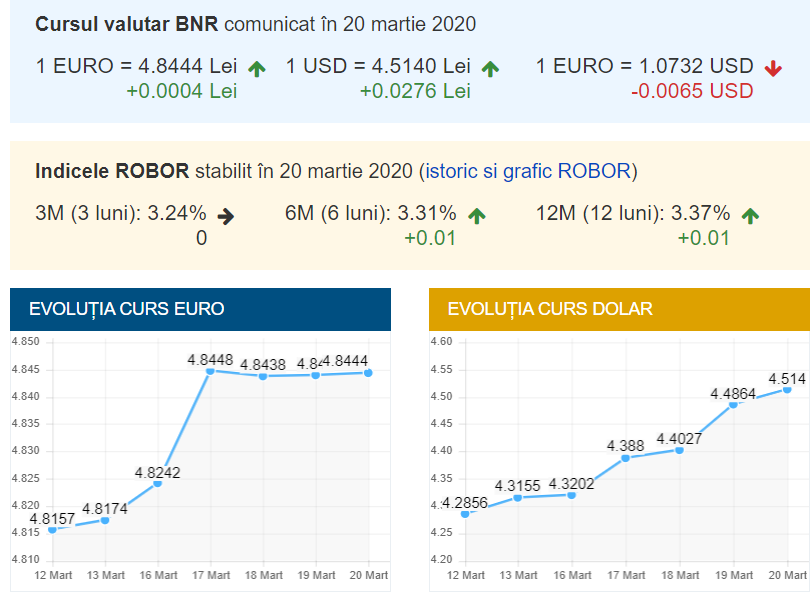Click the 4.8174 euro data point
This screenshot has height=593, width=812.
tap(105, 520)
